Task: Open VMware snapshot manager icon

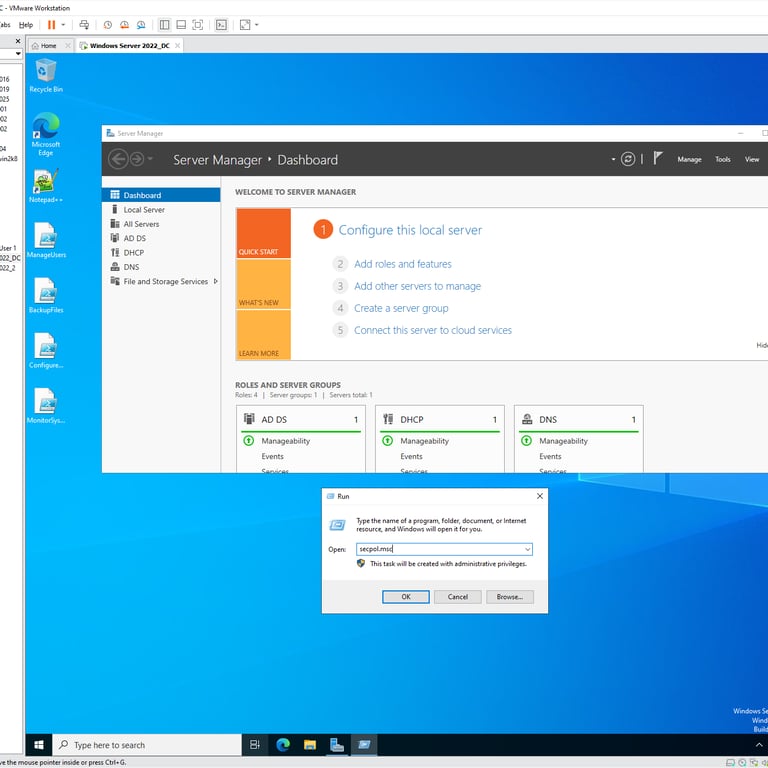Action: point(141,24)
